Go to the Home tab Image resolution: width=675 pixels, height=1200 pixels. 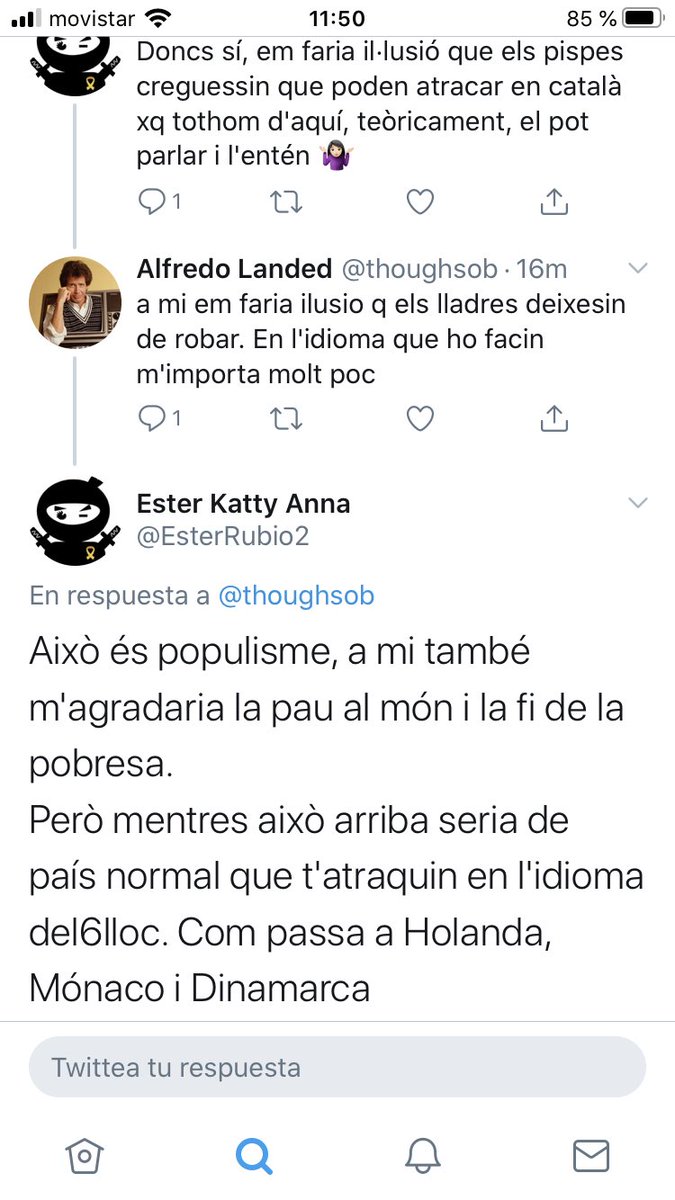coord(84,1156)
